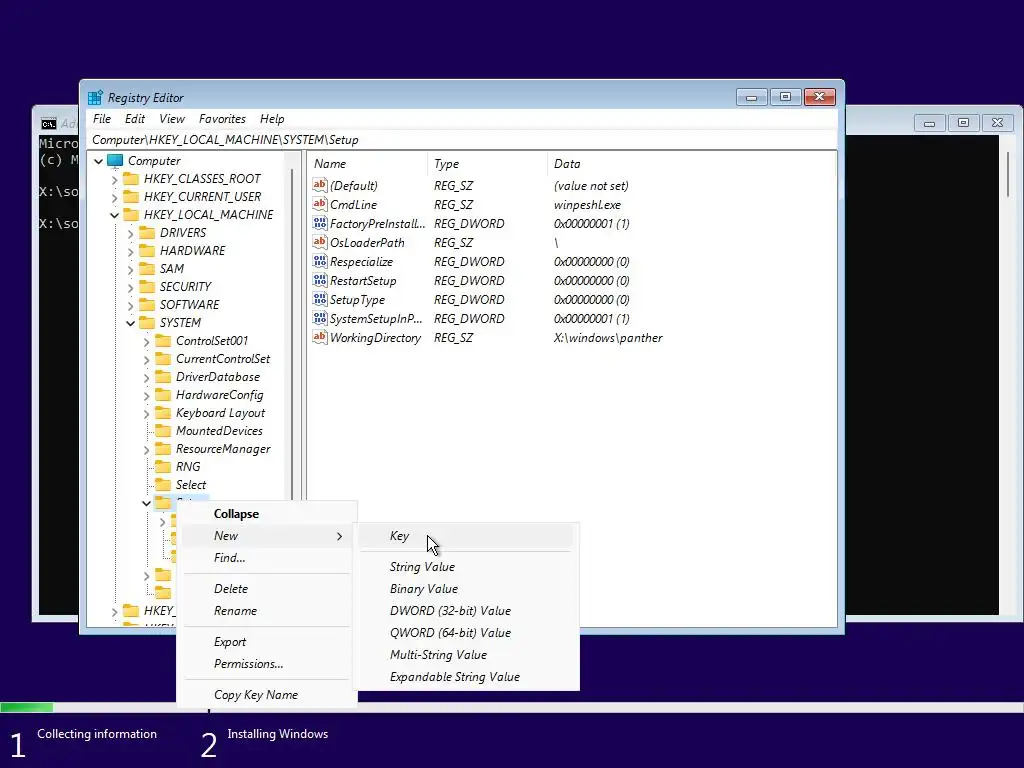Click the DWORD icon beside SystemSetupInP...
Viewport: 1024px width, 768px height.
(319, 318)
